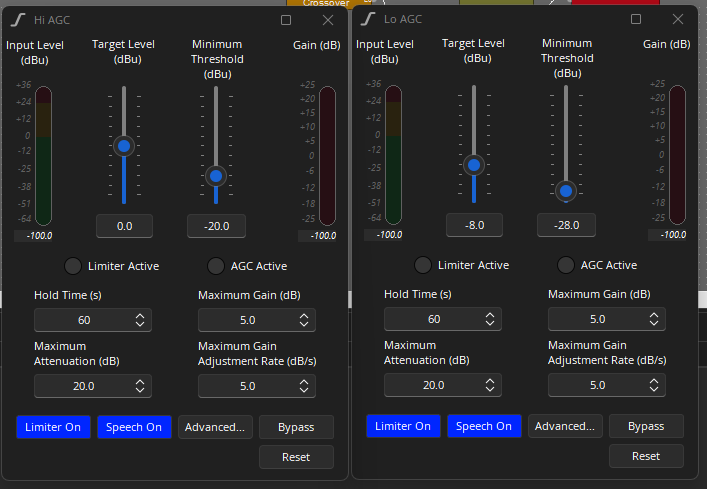Screen dimensions: 707x489
Task: Click Hi AGC Input Level meter
Action: point(44,155)
